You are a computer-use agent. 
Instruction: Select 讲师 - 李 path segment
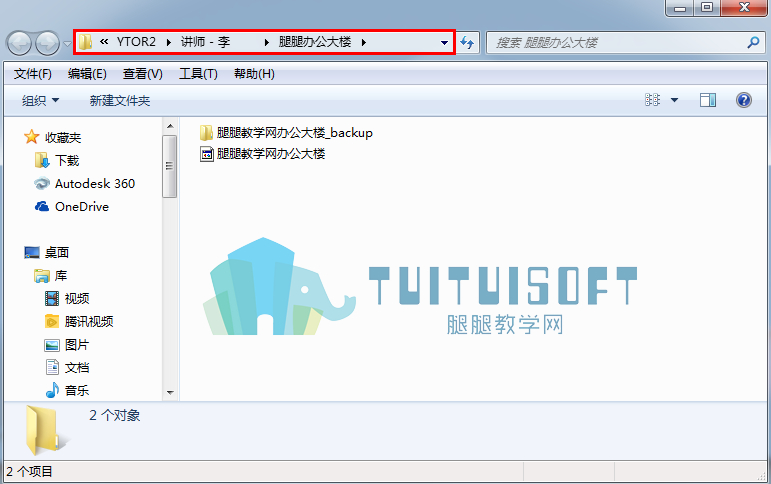point(206,42)
